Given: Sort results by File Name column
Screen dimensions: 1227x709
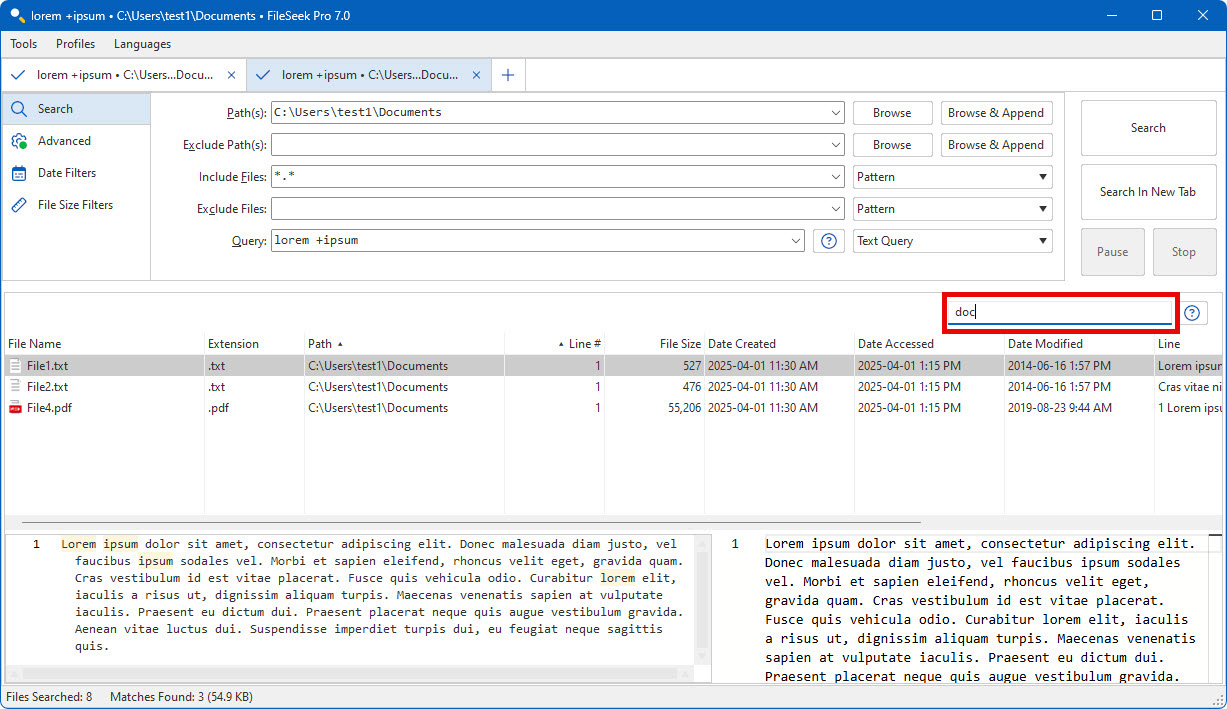Looking at the screenshot, I should 104,344.
